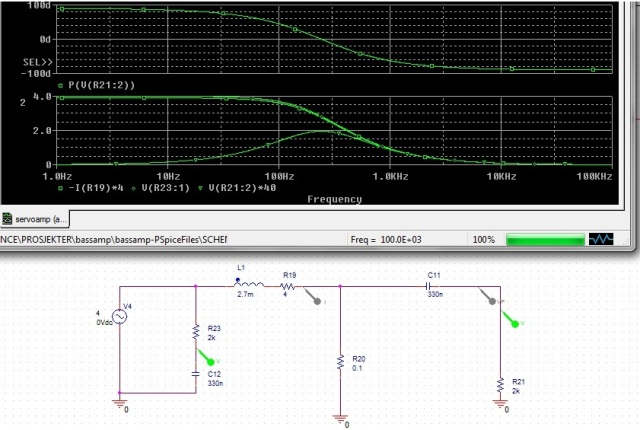
Task: Select the L1 reference label
Action: click(x=241, y=268)
